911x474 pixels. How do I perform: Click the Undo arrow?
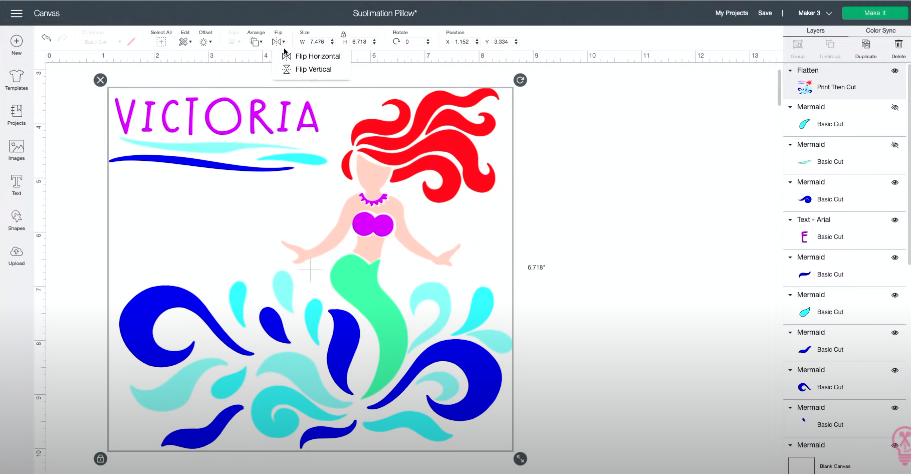[46, 38]
